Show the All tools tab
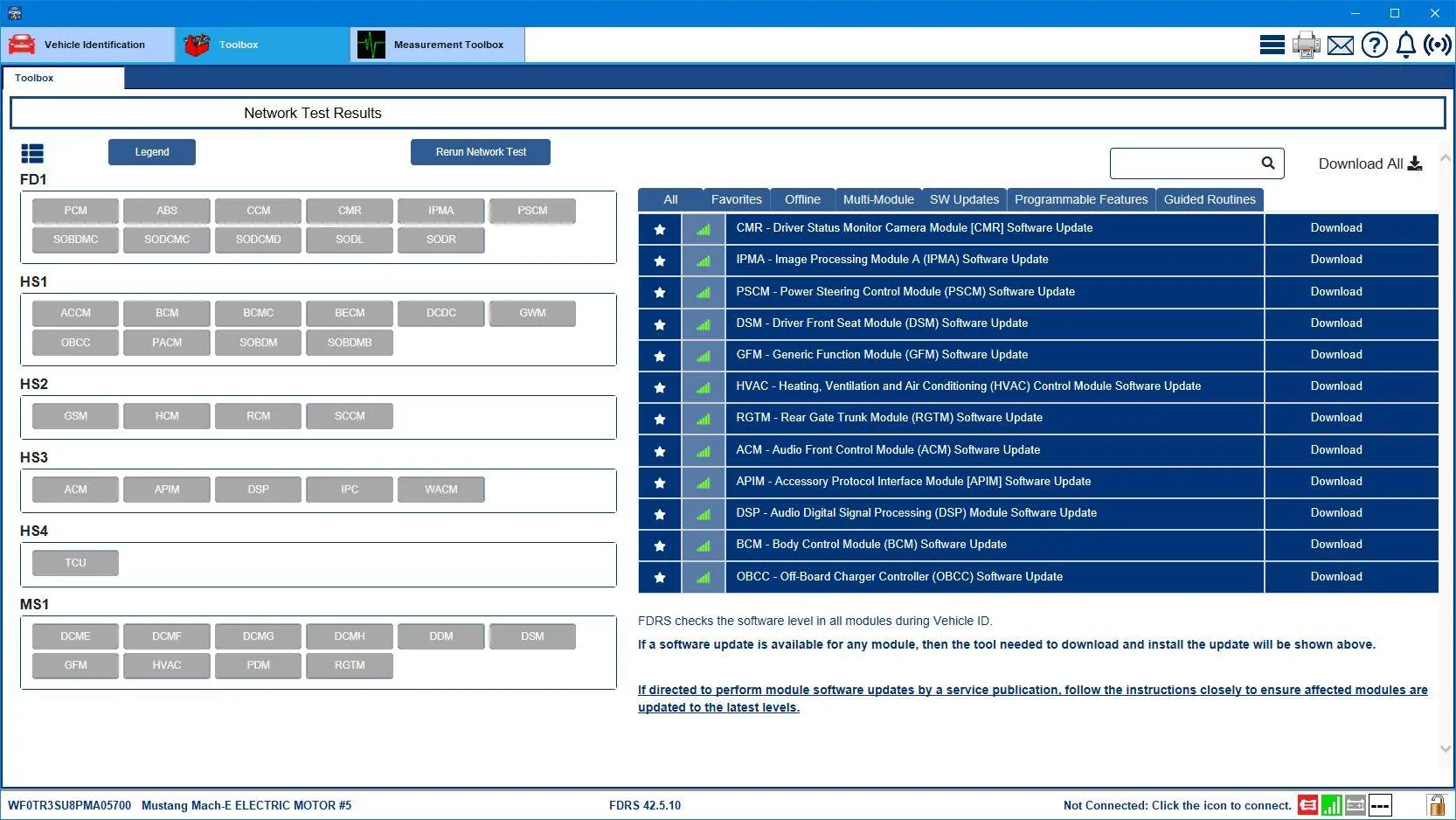 pyautogui.click(x=670, y=199)
